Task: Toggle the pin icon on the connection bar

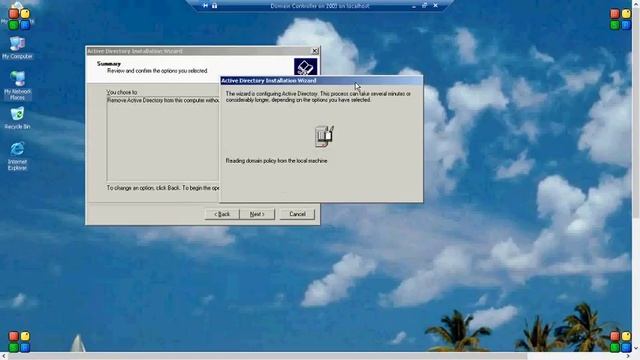Action: (x=205, y=6)
